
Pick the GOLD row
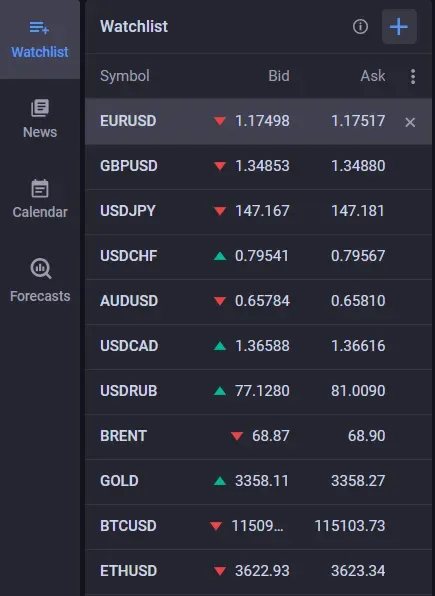[x=259, y=481]
